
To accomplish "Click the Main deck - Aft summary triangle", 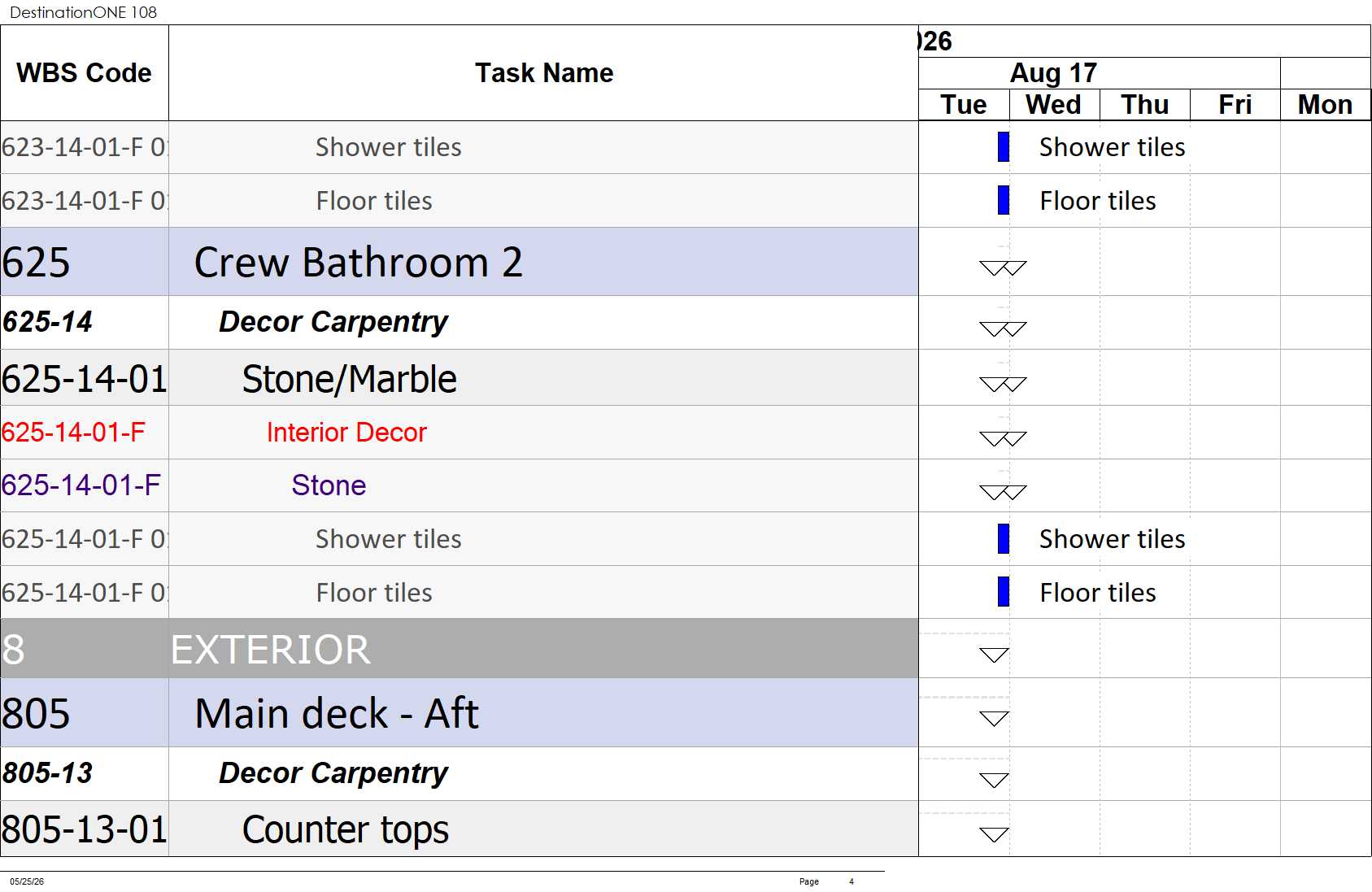I will [x=994, y=718].
